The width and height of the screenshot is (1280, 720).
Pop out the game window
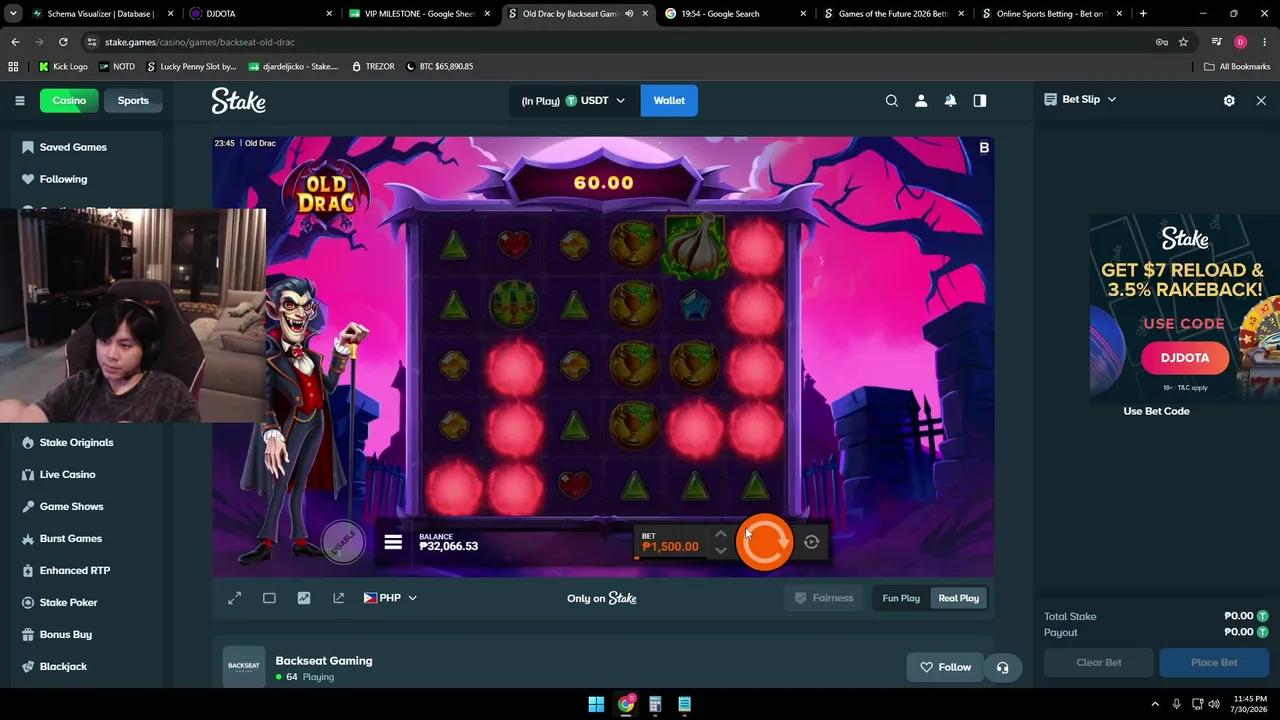click(338, 598)
